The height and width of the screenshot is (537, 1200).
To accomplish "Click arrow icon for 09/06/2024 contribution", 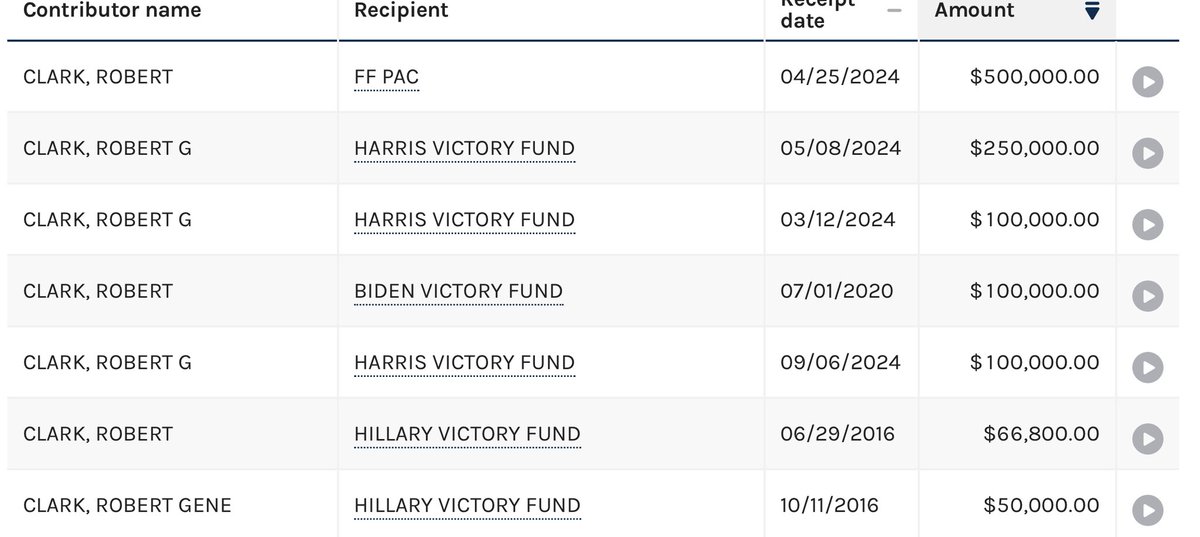I will (1147, 367).
